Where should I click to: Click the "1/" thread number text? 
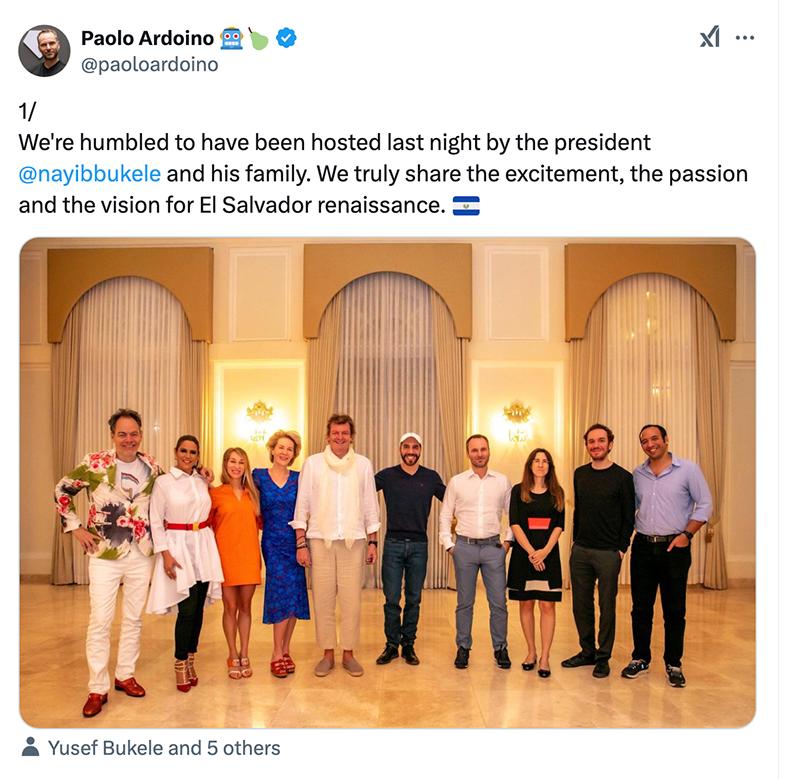(x=28, y=111)
